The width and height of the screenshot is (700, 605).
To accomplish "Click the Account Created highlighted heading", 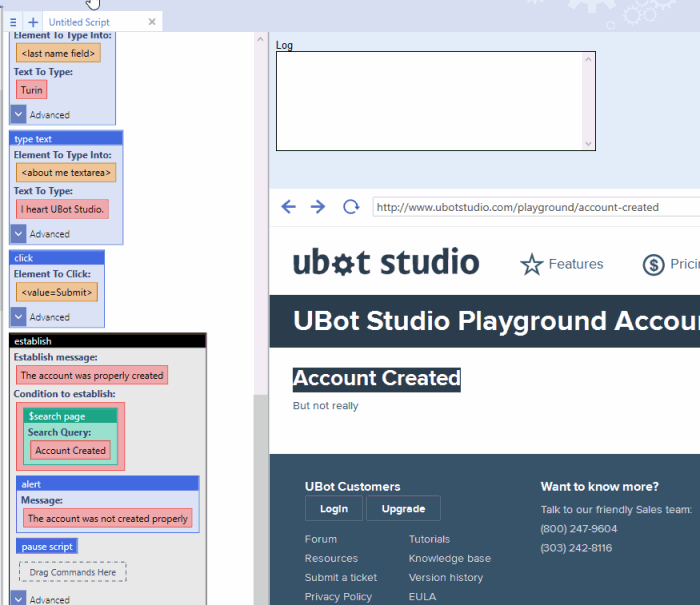I will (376, 379).
